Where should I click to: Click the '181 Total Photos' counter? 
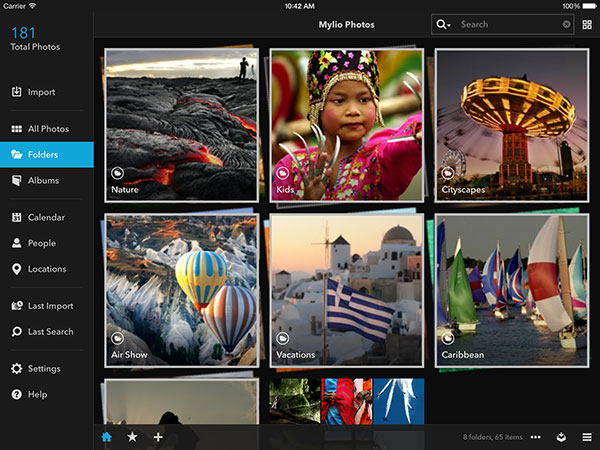coord(35,38)
